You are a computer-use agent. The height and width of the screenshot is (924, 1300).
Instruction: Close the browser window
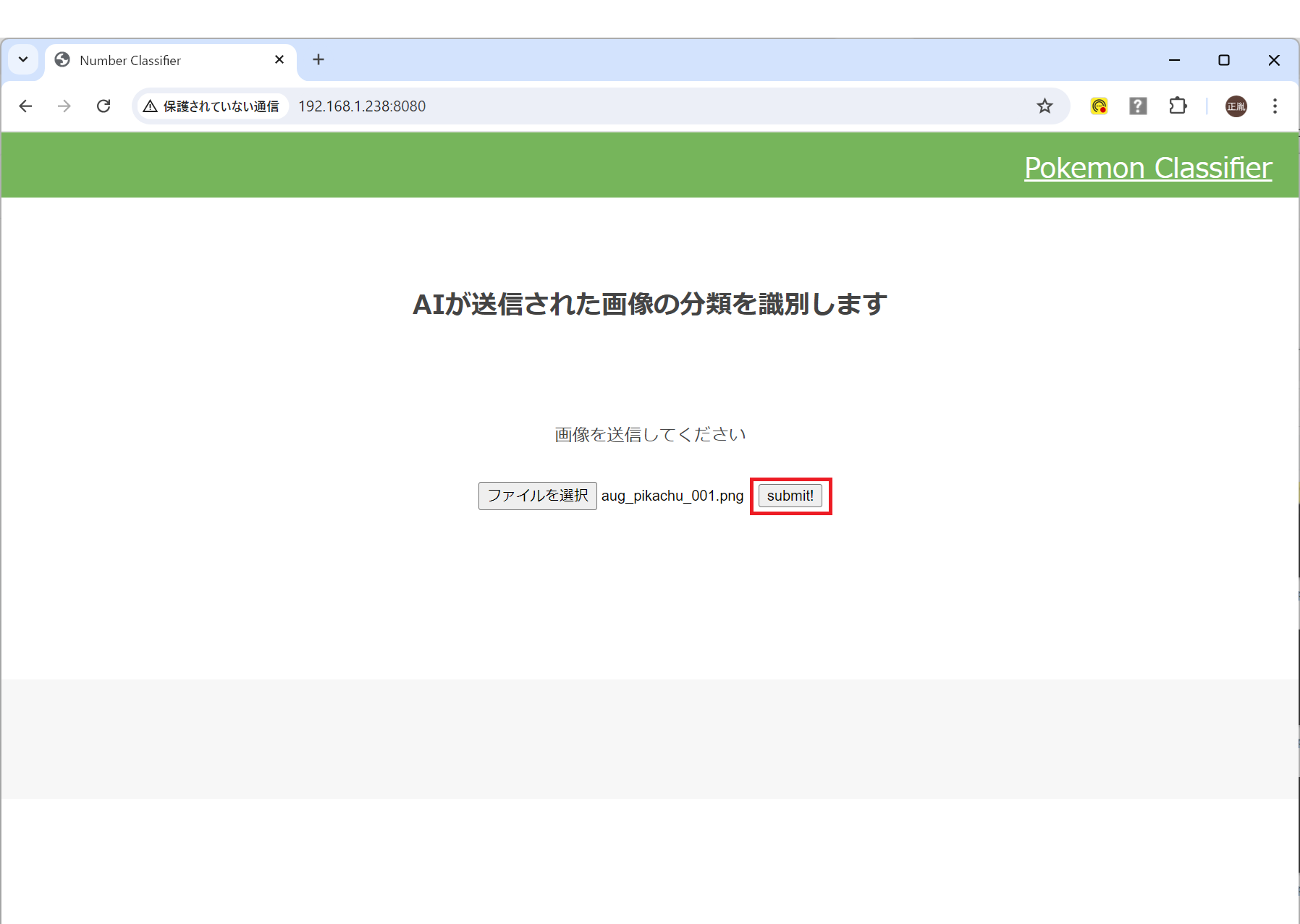[x=1274, y=60]
